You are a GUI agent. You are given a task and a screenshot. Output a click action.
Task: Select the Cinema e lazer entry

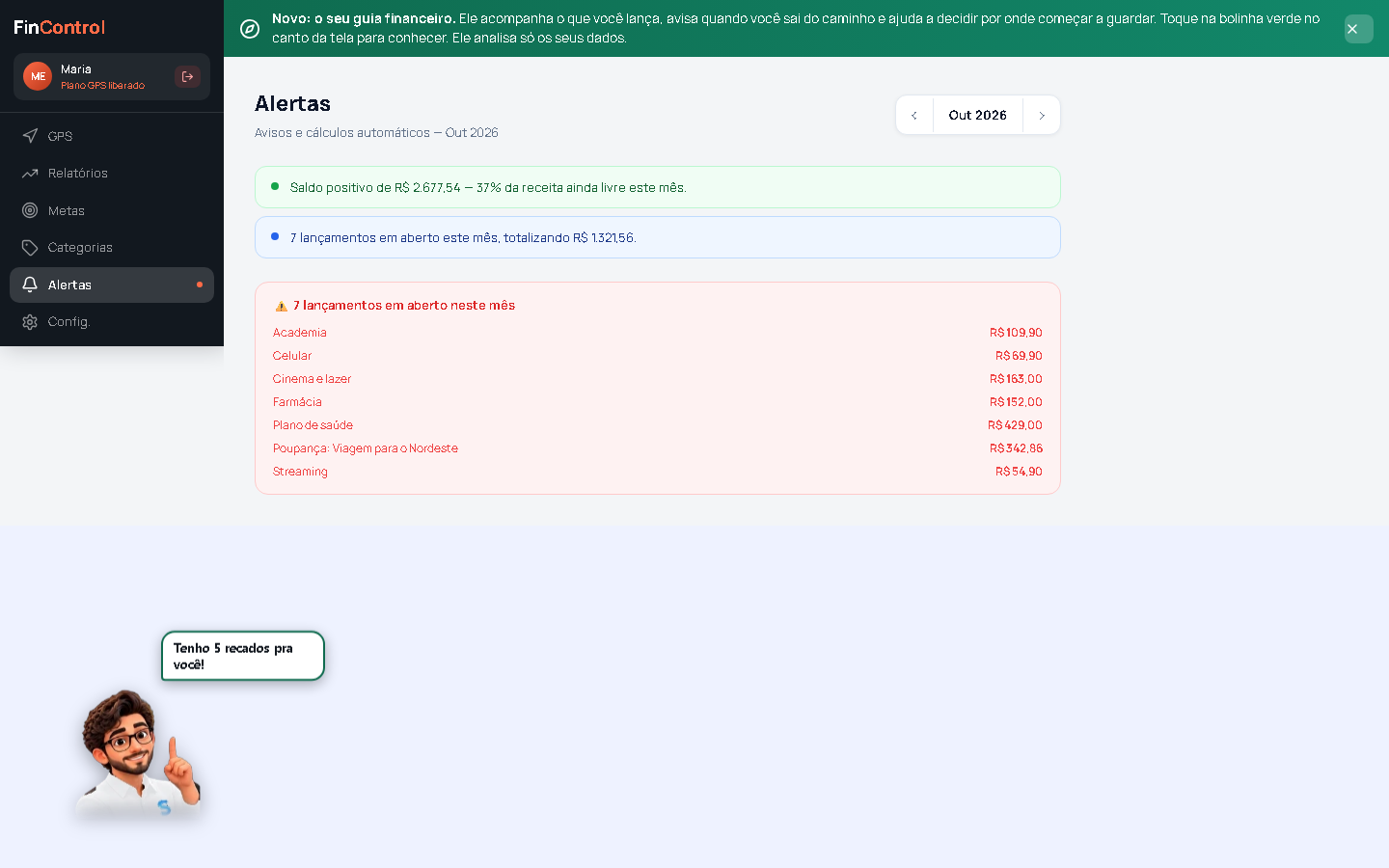point(658,379)
